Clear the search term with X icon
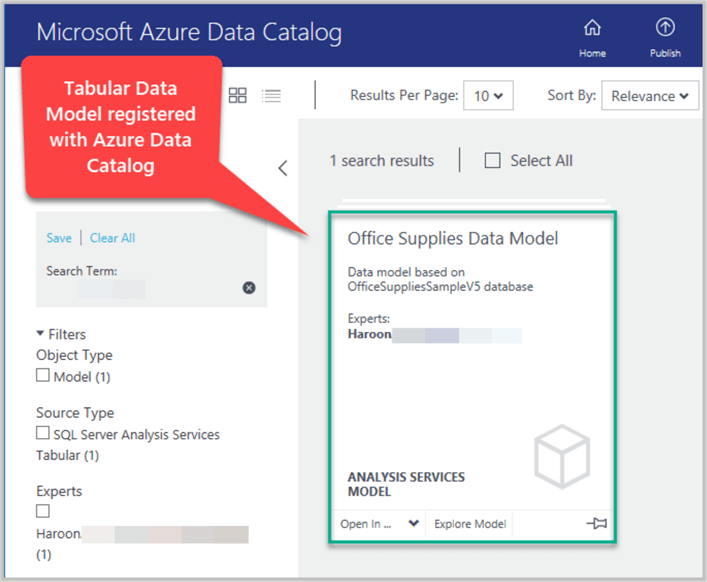The image size is (707, 582). [x=249, y=288]
